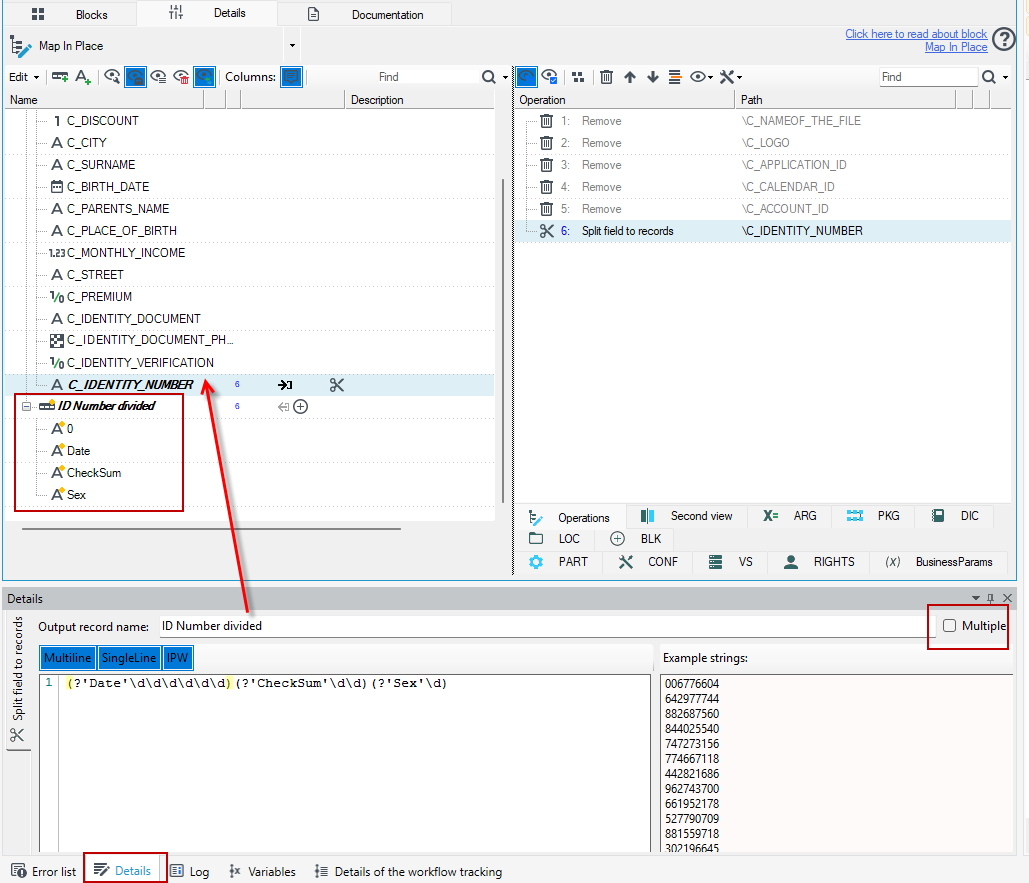The width and height of the screenshot is (1029, 883).
Task: Select the Split field to records operation row
Action: pyautogui.click(x=763, y=231)
